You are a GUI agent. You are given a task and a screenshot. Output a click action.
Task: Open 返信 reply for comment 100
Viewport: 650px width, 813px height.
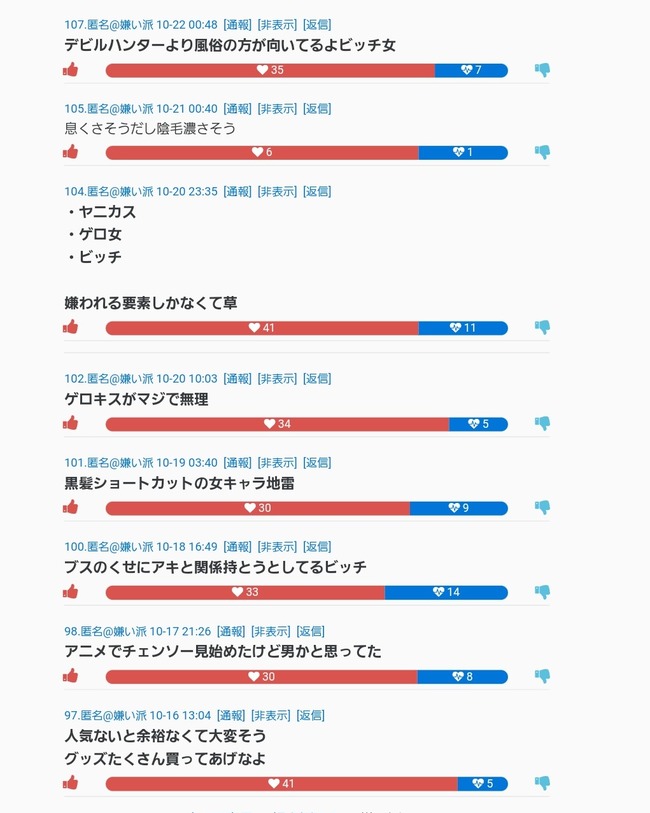pyautogui.click(x=317, y=547)
